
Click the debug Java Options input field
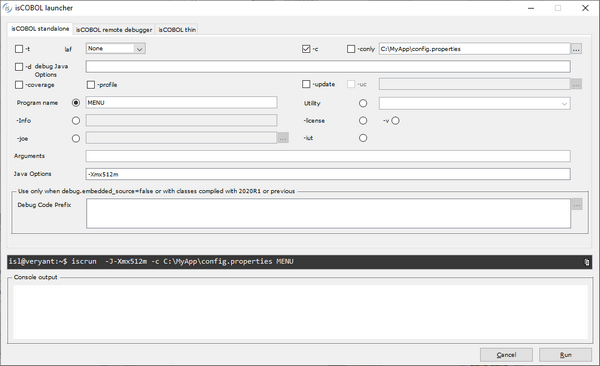click(328, 67)
